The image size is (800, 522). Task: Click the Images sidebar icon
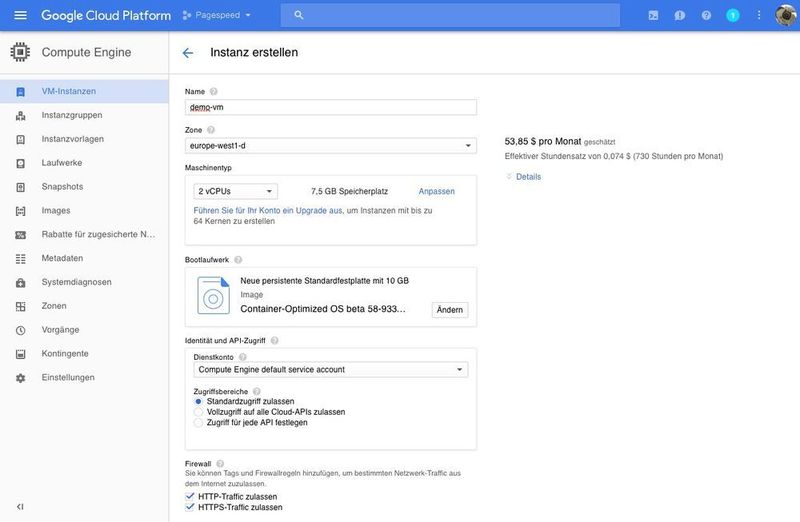click(20, 211)
